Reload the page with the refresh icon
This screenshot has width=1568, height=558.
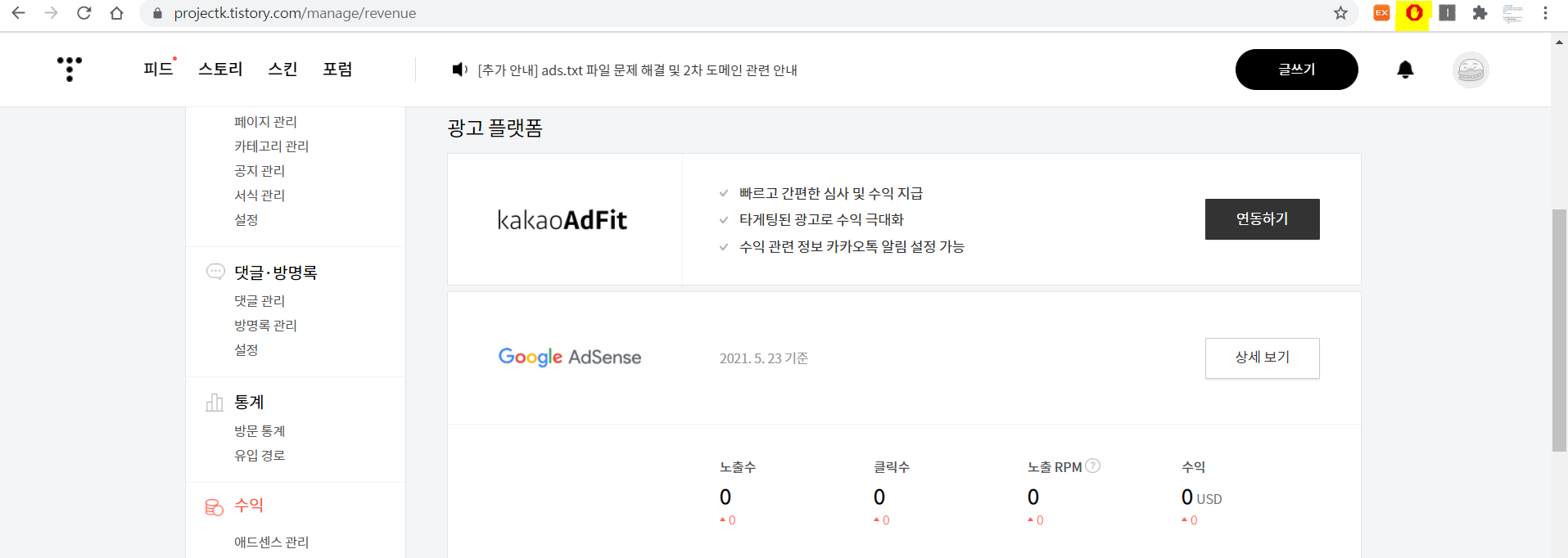click(84, 13)
